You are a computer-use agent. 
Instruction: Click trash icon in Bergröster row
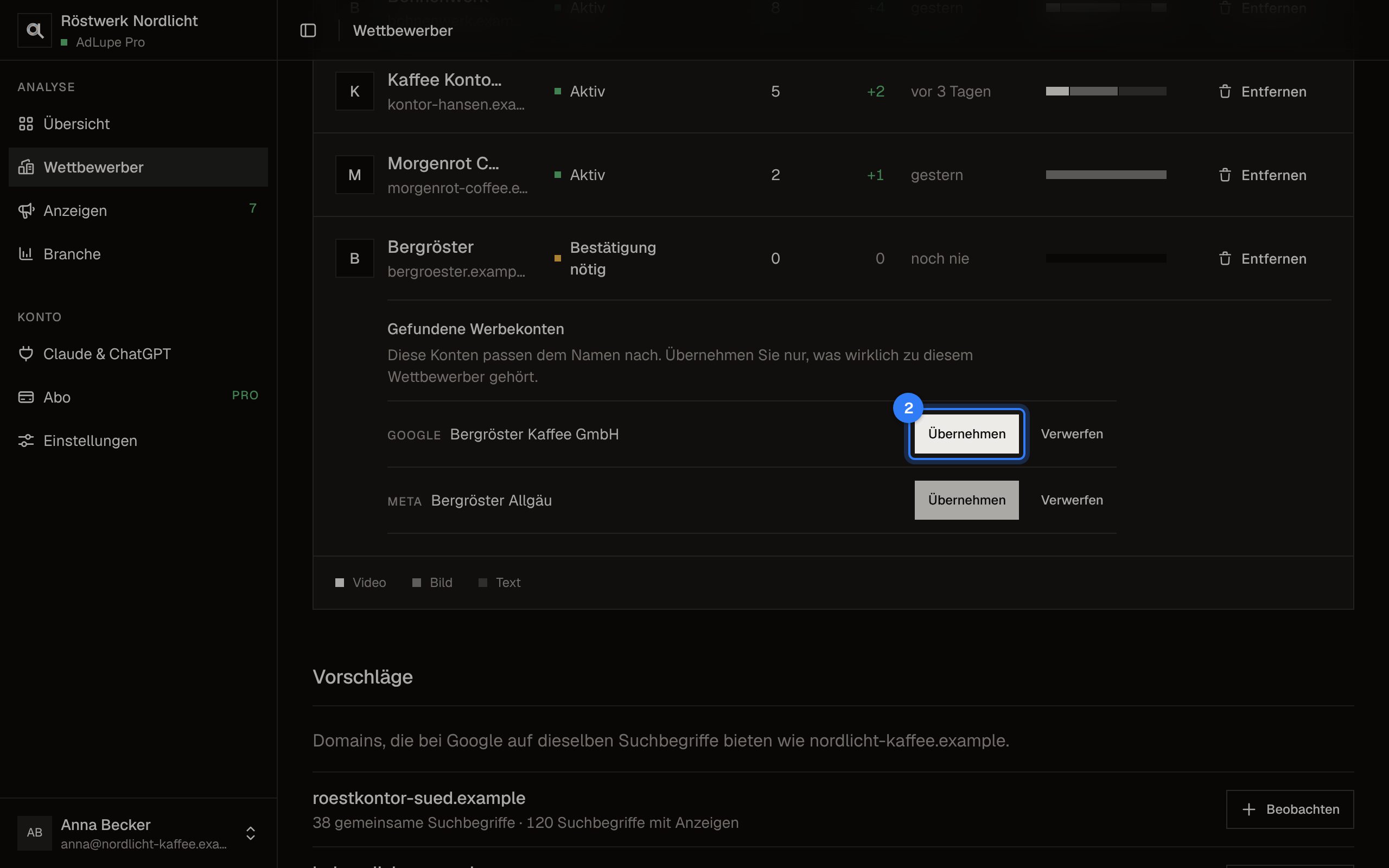[x=1225, y=258]
